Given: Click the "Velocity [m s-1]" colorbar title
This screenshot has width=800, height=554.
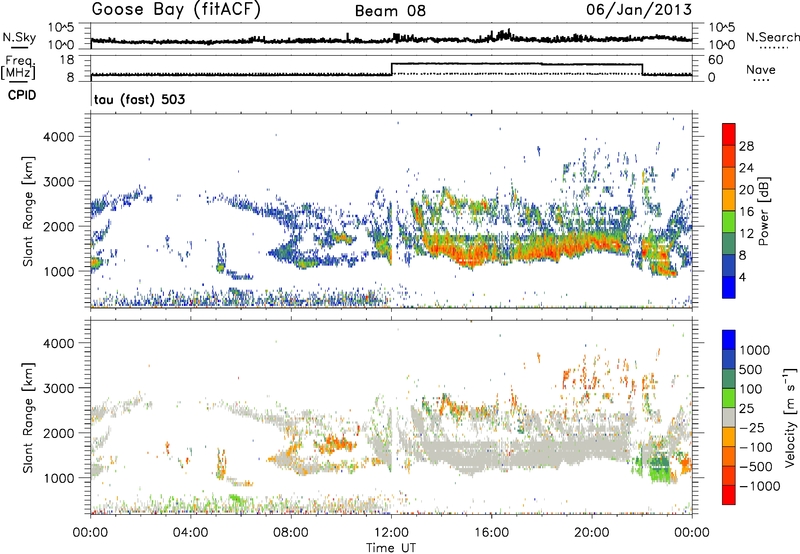Looking at the screenshot, I should (x=790, y=417).
